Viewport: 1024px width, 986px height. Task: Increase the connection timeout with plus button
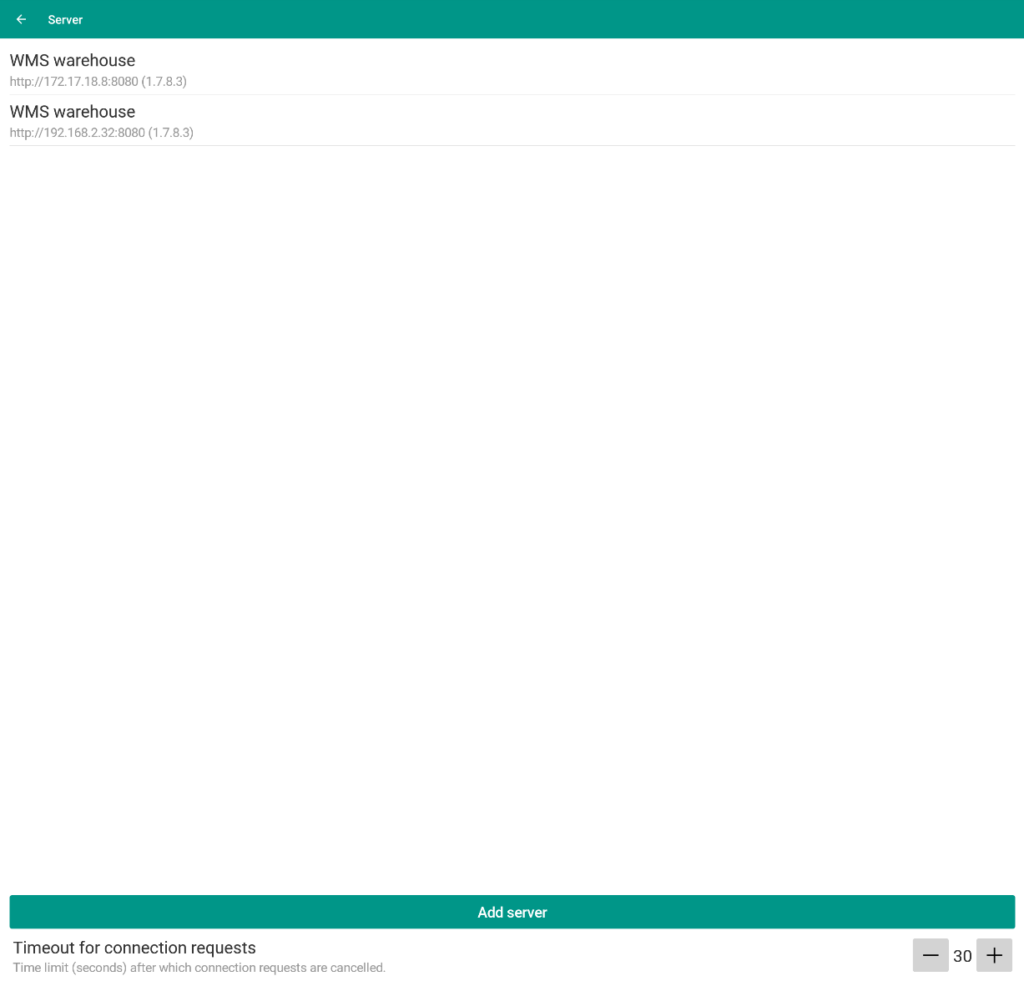[994, 955]
